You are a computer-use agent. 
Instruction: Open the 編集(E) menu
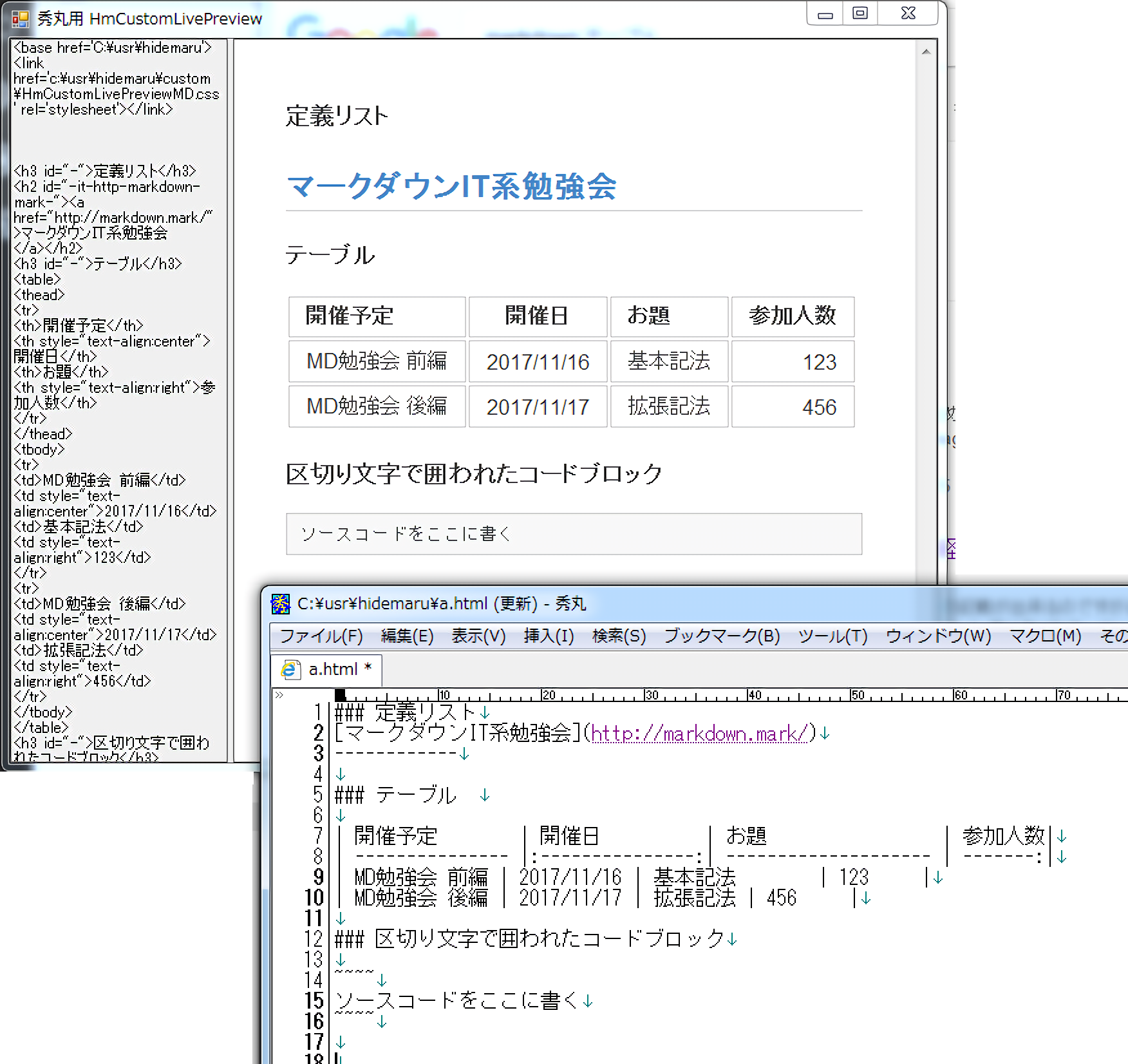[x=407, y=636]
